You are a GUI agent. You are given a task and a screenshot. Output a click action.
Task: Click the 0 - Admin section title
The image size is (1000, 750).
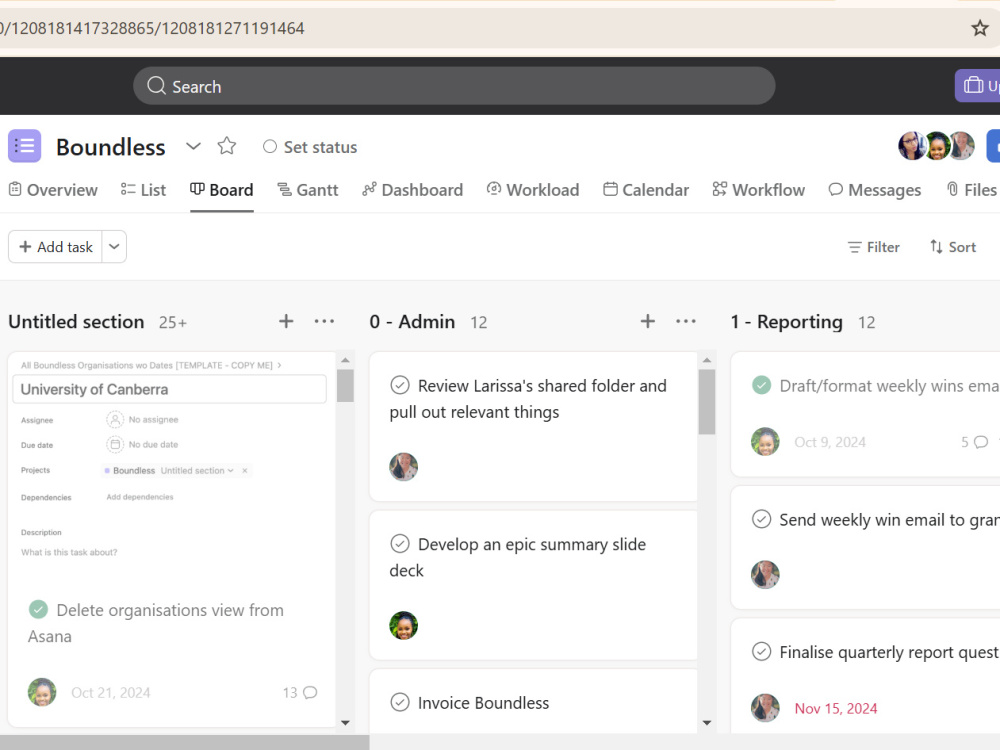pos(412,322)
